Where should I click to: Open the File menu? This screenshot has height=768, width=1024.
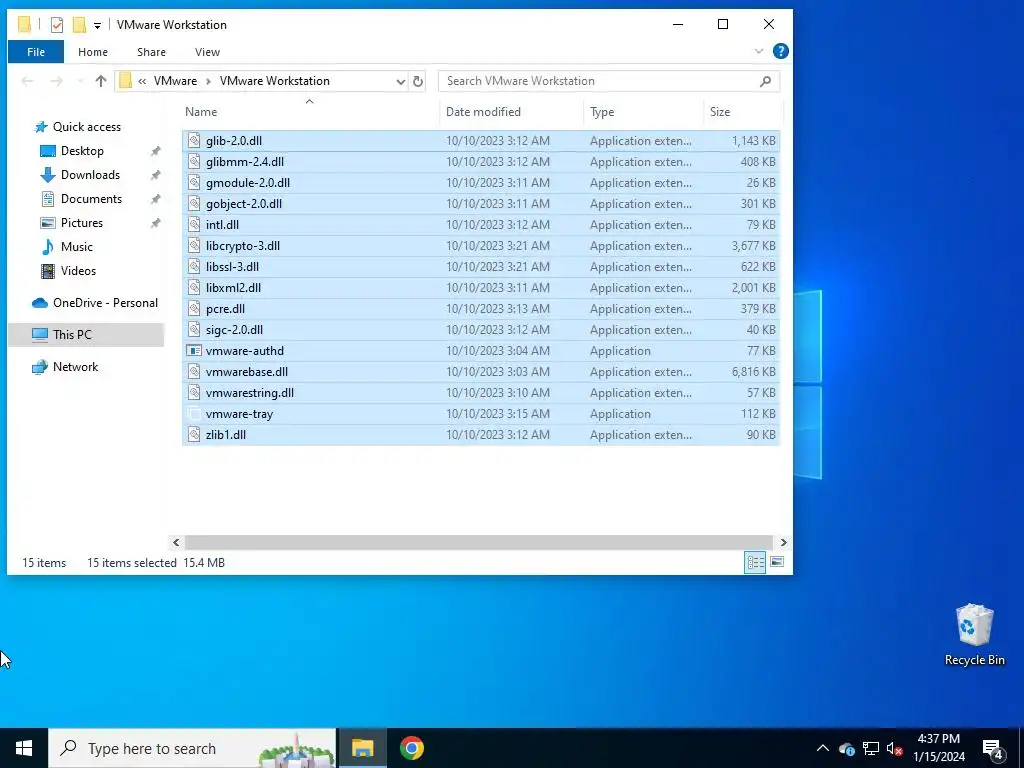tap(36, 52)
